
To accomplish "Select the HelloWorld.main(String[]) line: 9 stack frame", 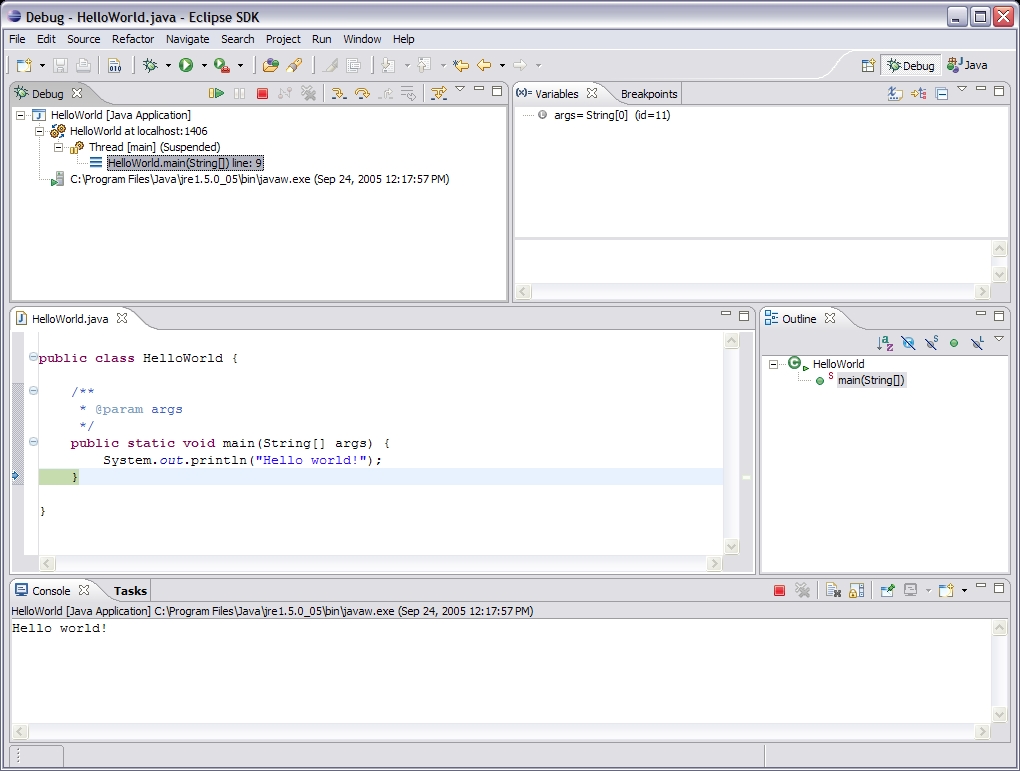I will click(x=185, y=163).
